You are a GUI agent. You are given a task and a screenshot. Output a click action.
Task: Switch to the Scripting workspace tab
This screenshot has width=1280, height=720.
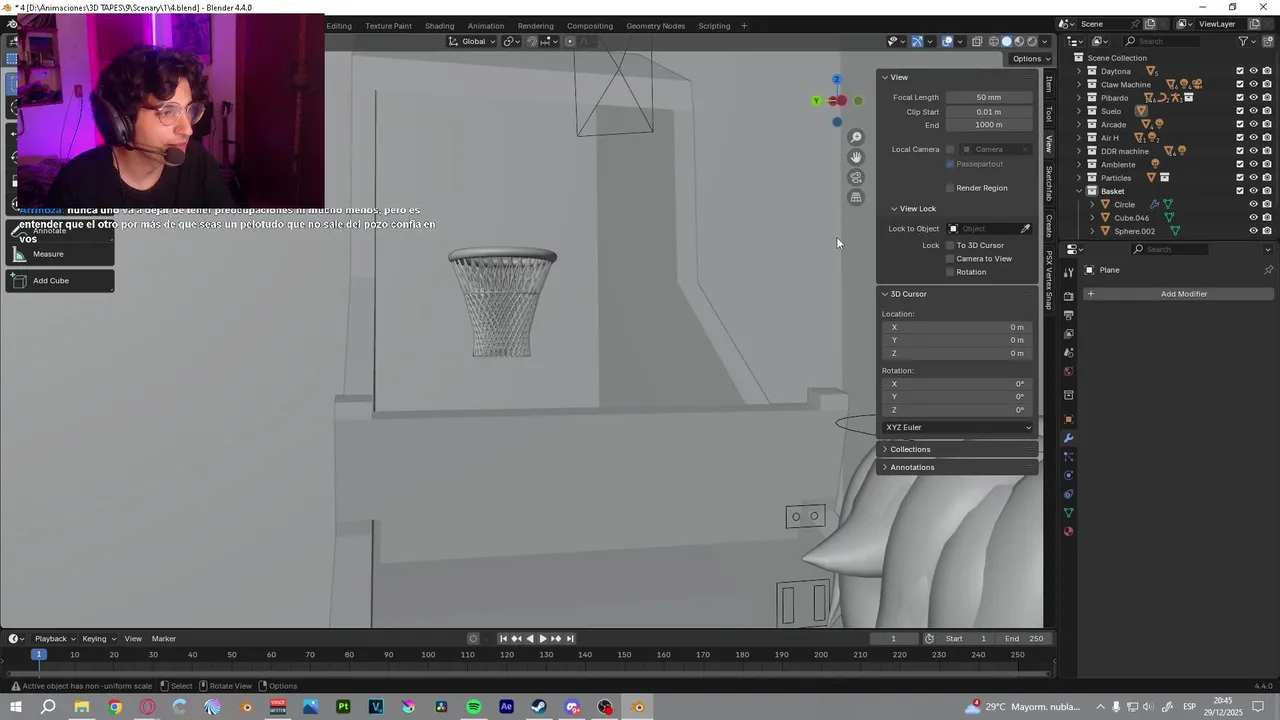coord(714,26)
